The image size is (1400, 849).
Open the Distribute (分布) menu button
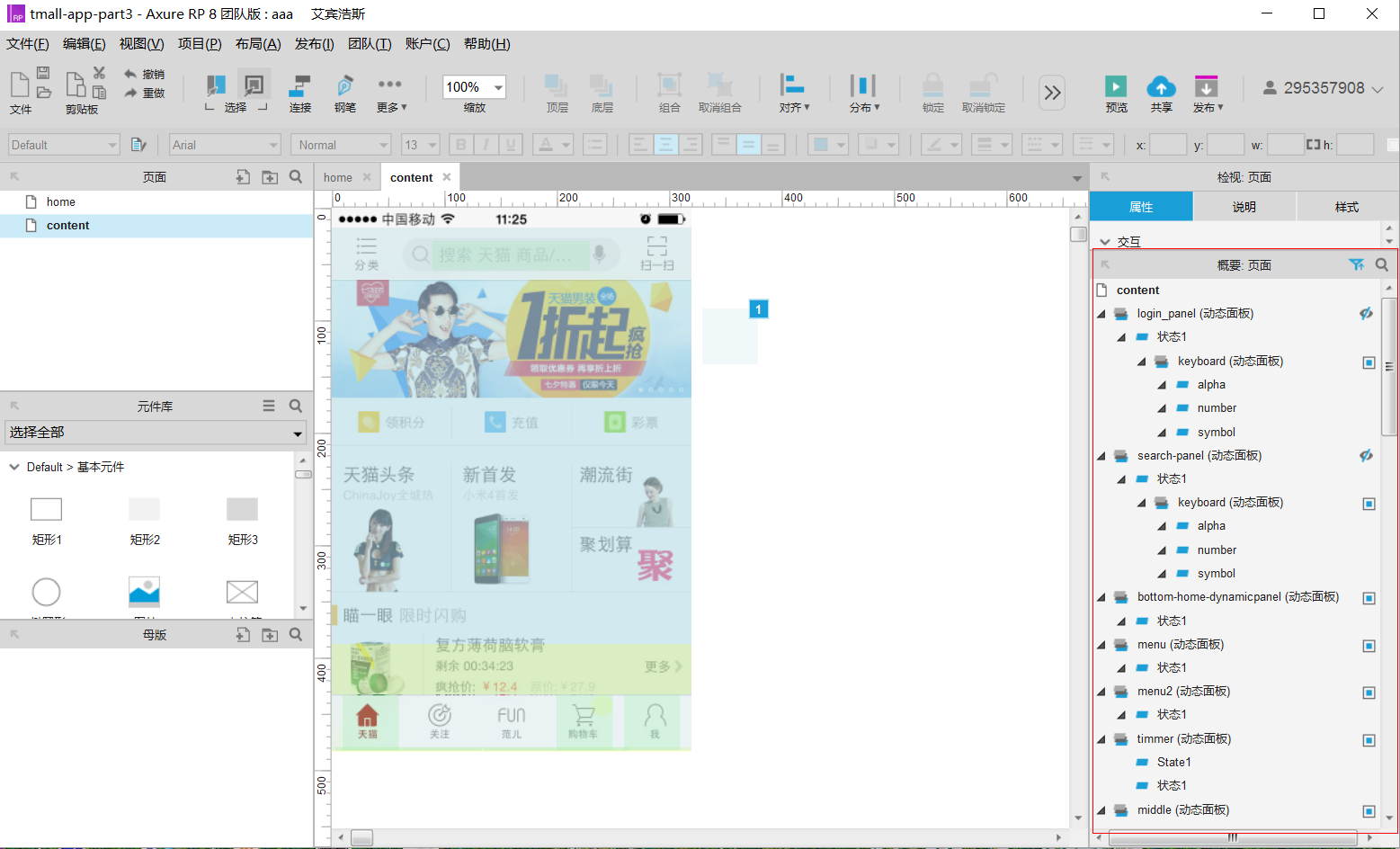tap(864, 93)
